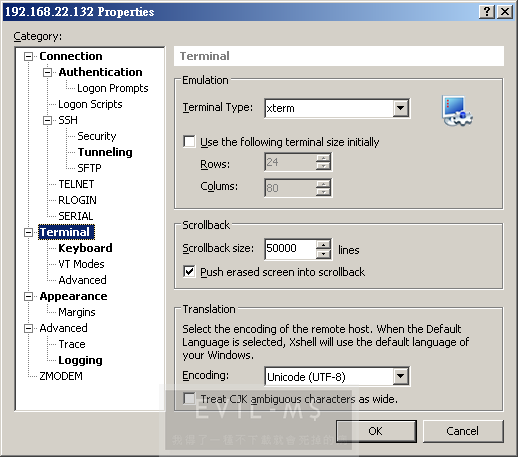518x457 pixels.
Task: Open the Logging category
Action: point(80,360)
